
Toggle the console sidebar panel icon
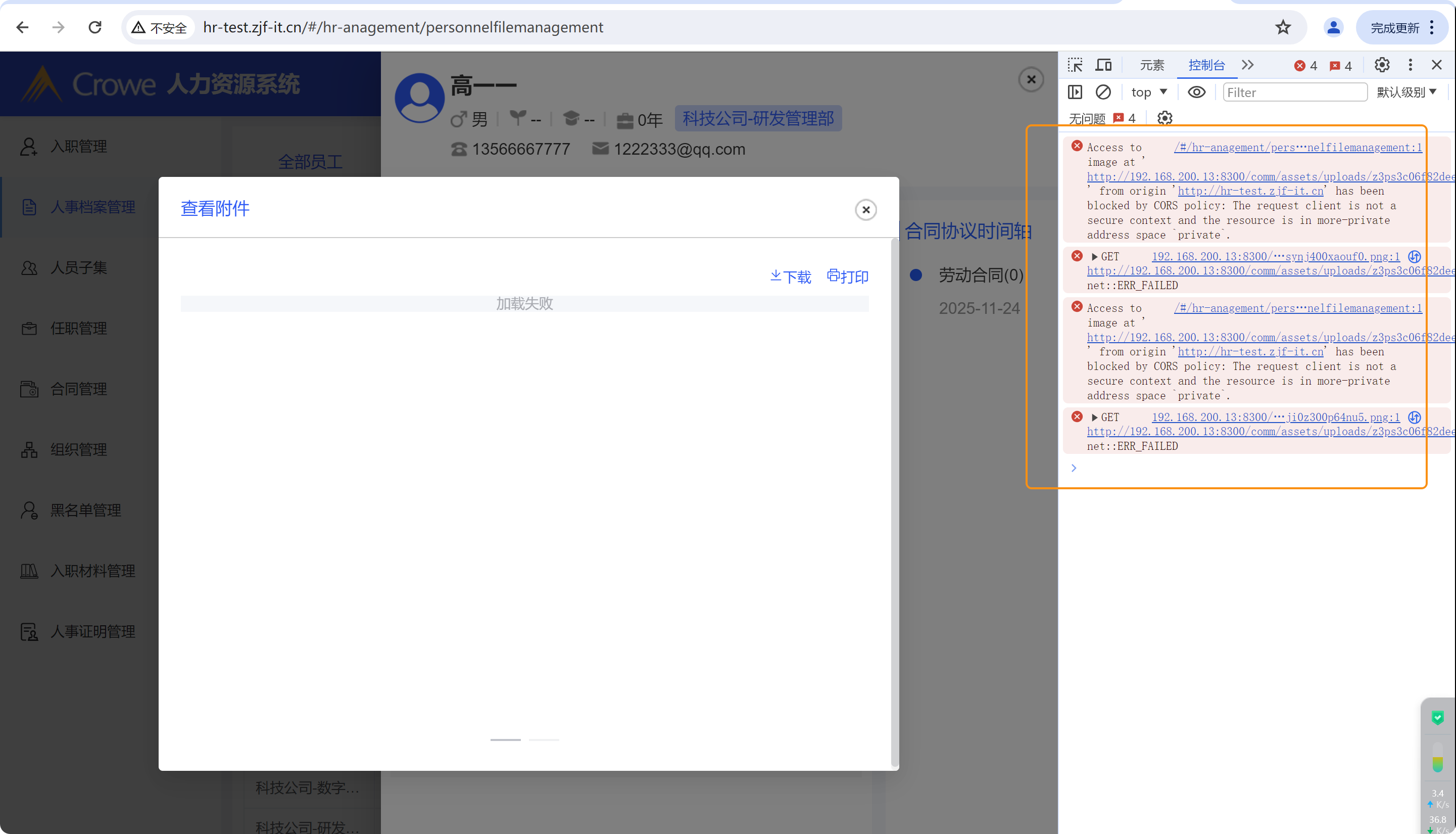click(1075, 92)
